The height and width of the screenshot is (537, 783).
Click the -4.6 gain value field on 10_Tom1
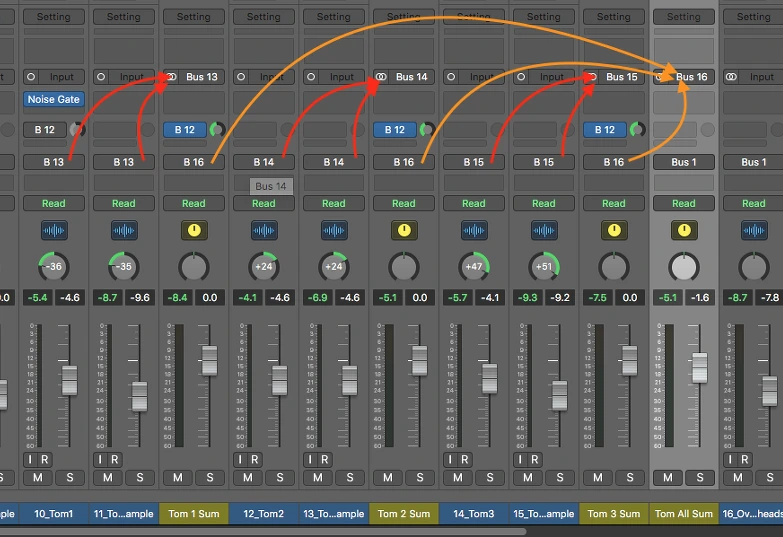pyautogui.click(x=70, y=298)
